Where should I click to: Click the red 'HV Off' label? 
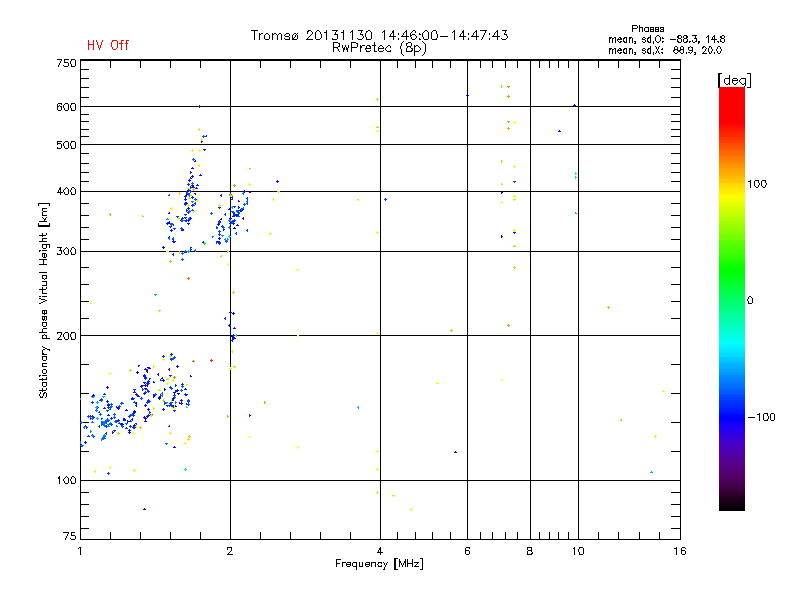coord(108,45)
